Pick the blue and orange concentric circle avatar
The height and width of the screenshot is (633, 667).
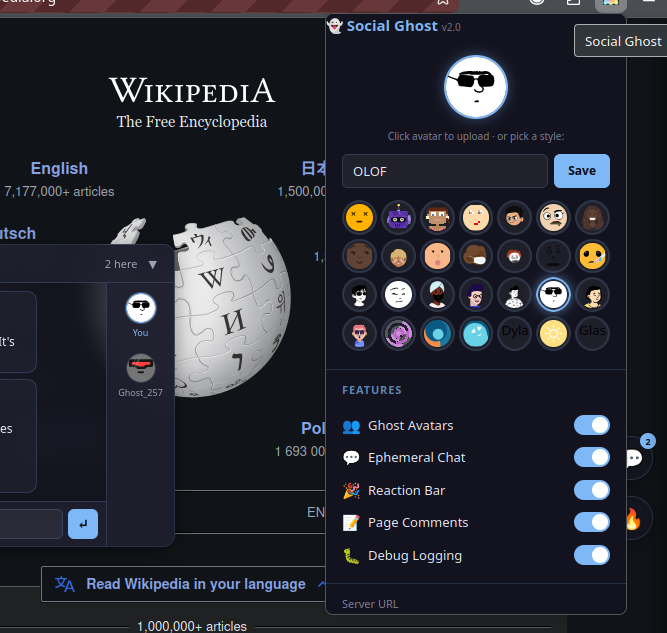pyautogui.click(x=437, y=334)
